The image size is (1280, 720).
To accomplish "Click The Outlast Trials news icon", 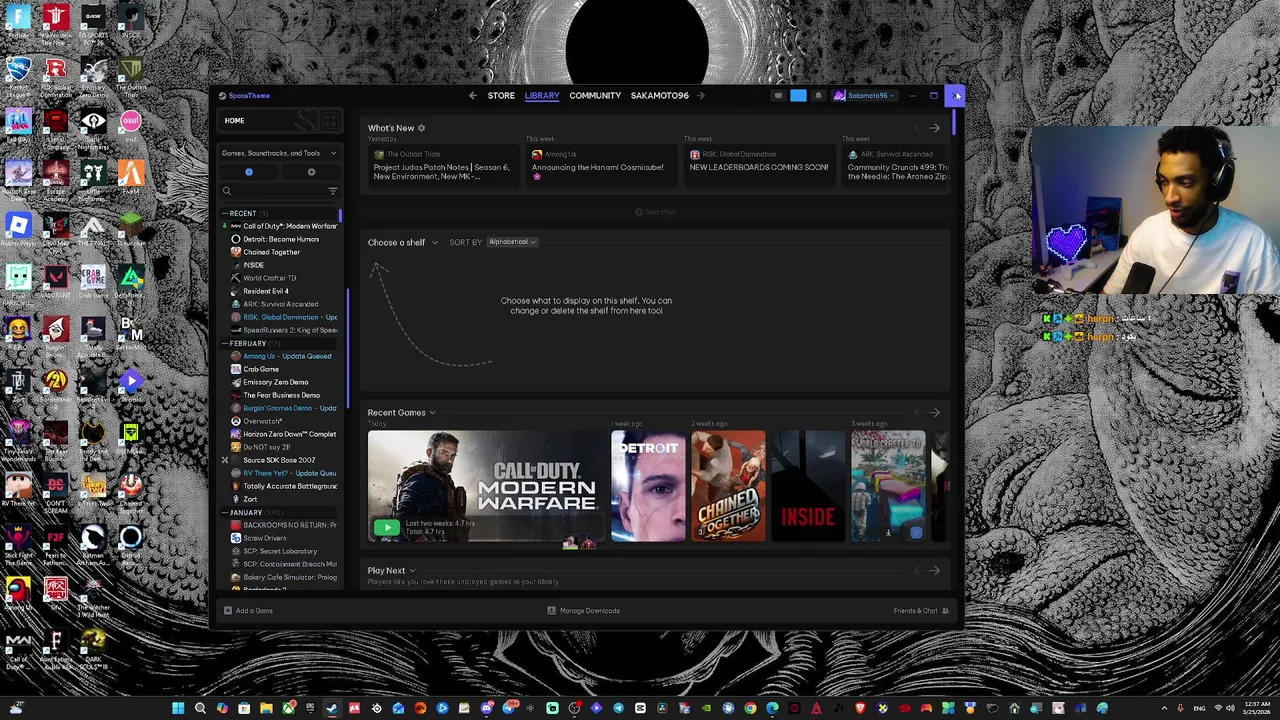I will coord(379,155).
